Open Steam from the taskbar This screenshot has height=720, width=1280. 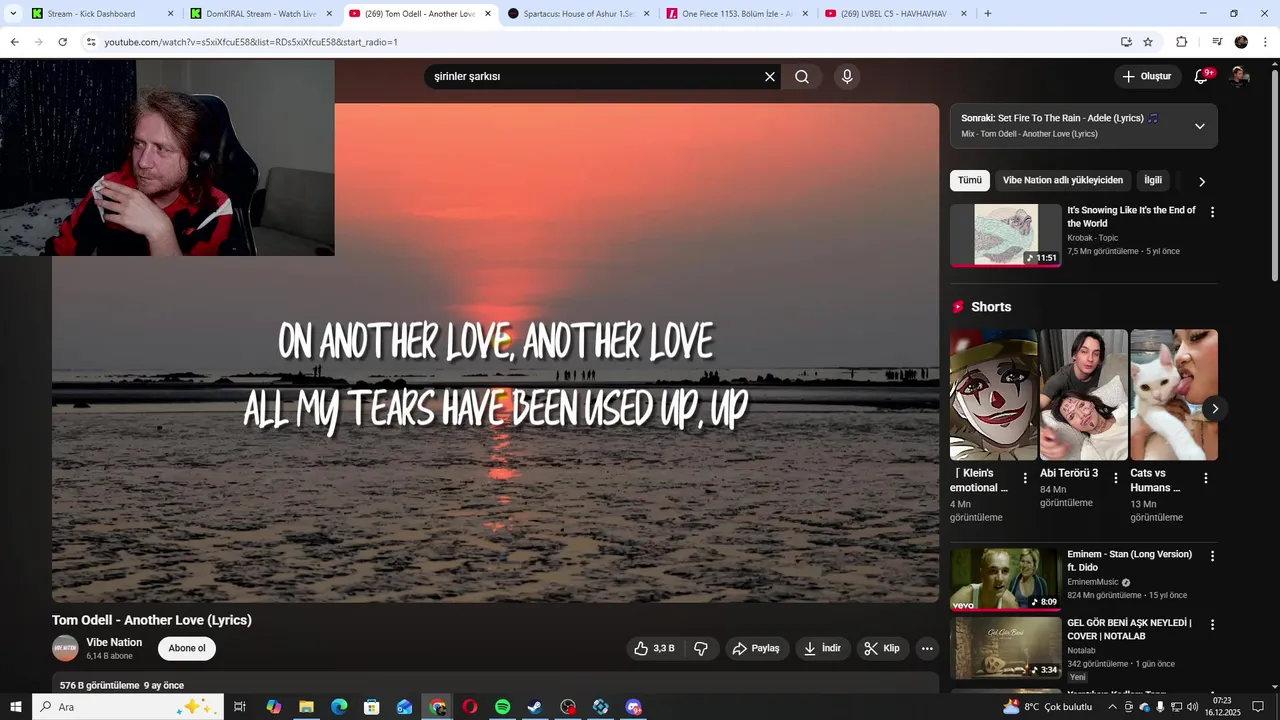pos(535,707)
